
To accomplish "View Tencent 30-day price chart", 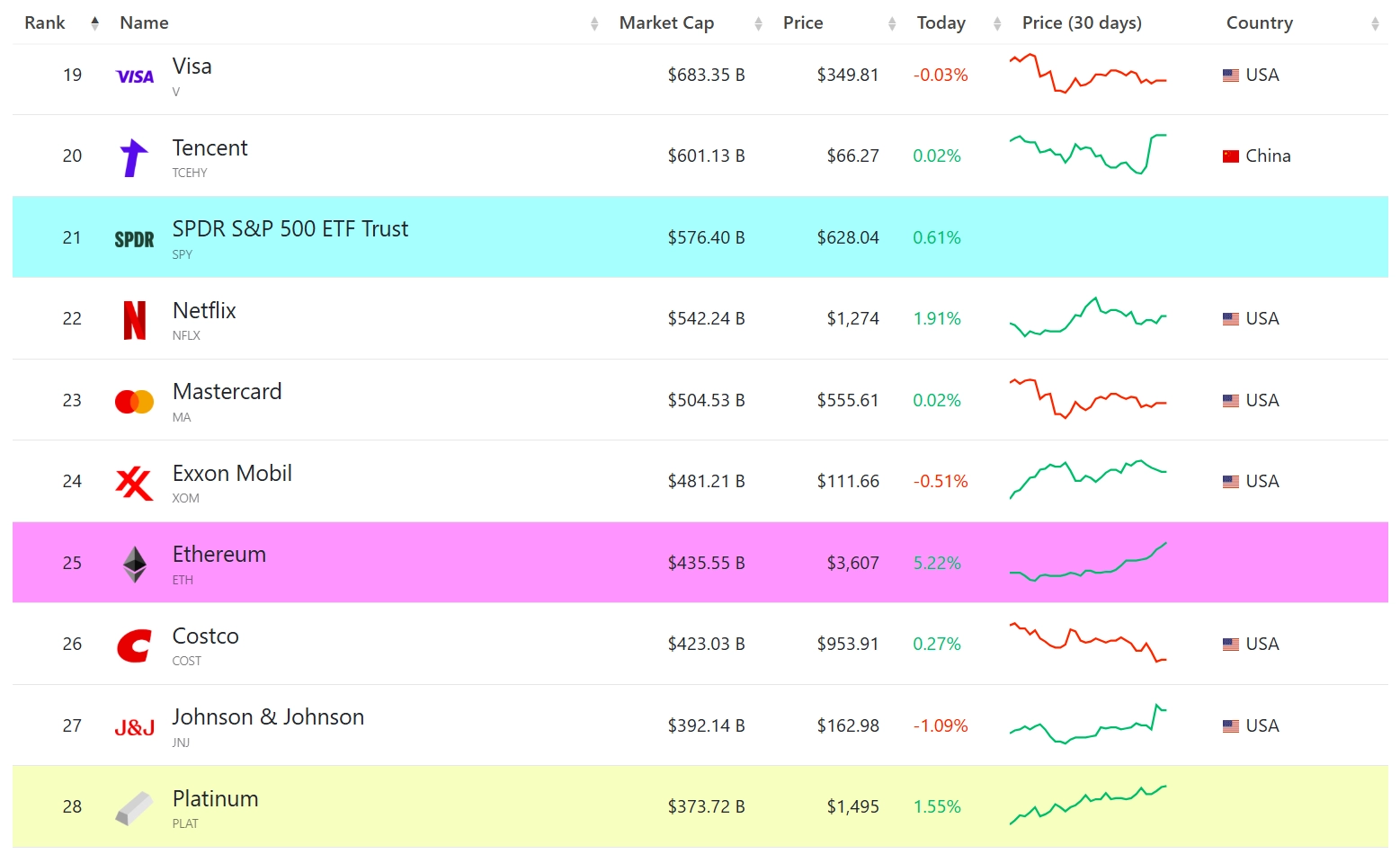I will [1088, 154].
